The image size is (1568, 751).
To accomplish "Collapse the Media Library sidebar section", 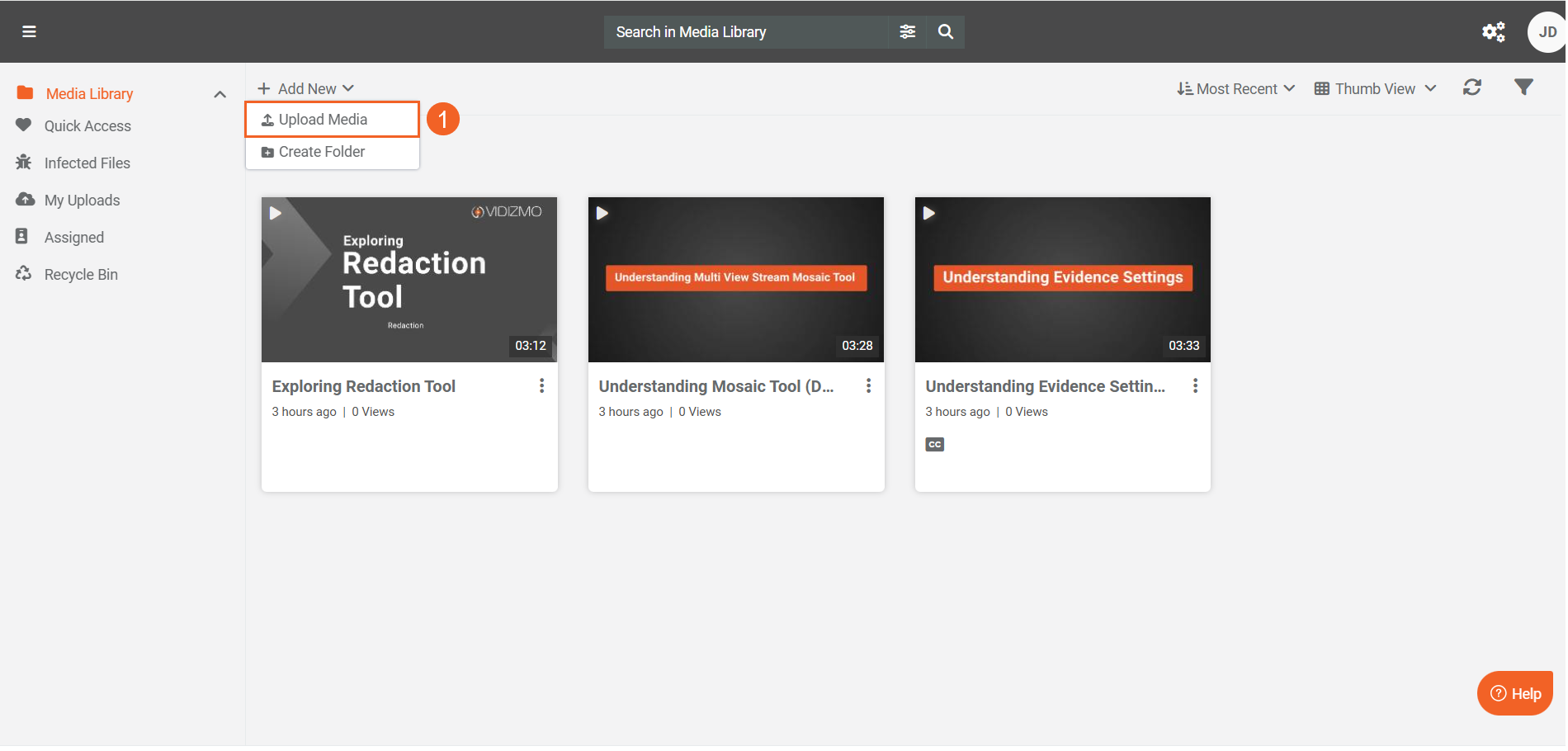I will (220, 94).
